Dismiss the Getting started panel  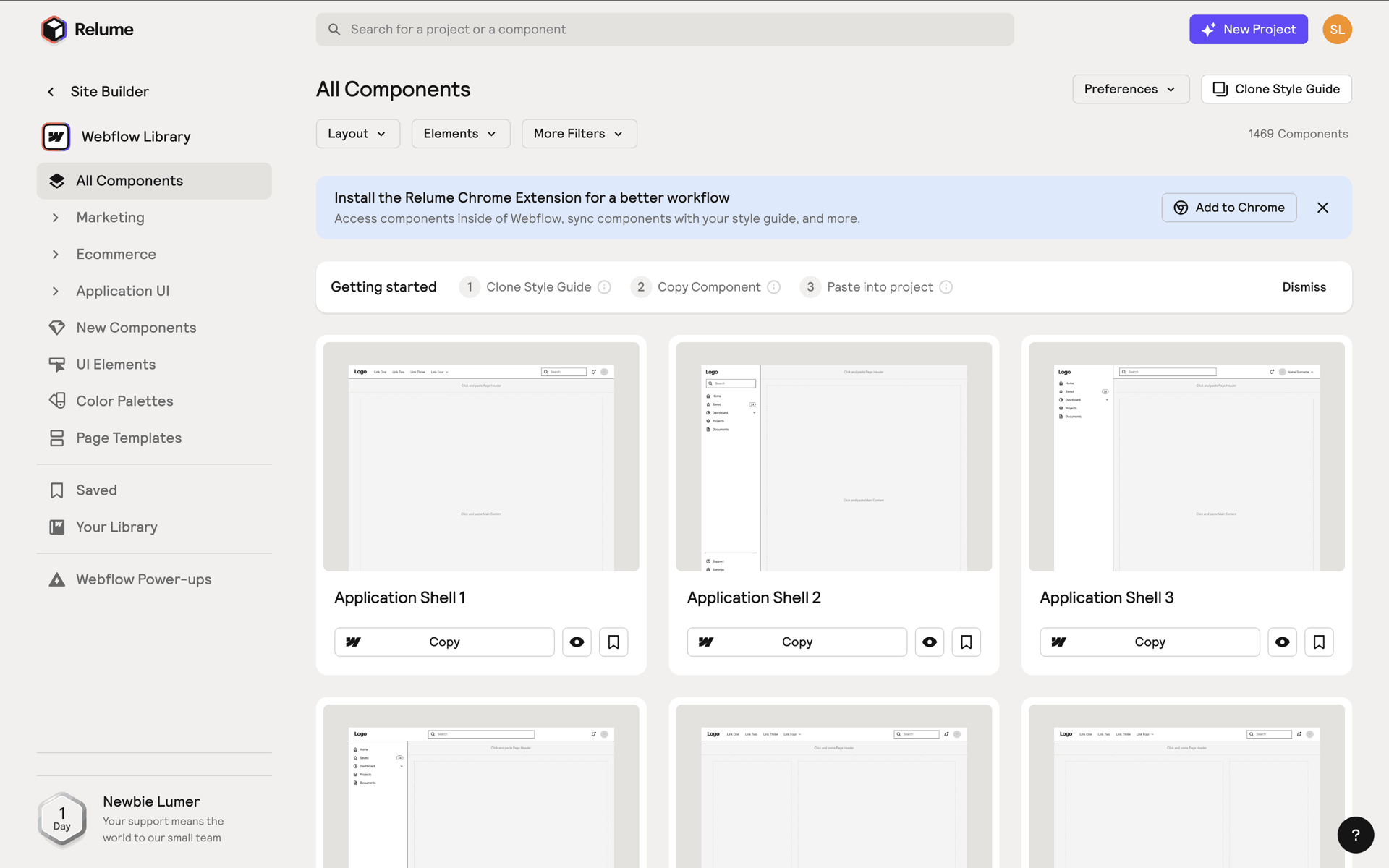click(x=1304, y=287)
